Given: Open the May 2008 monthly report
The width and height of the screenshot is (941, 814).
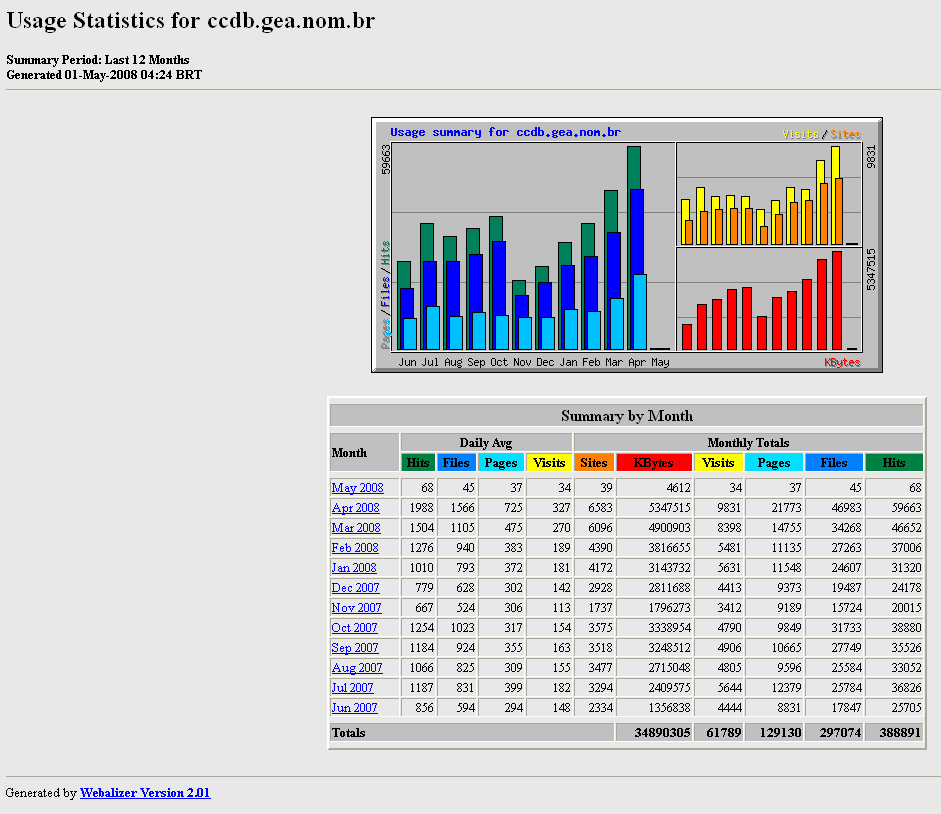Looking at the screenshot, I should [357, 488].
